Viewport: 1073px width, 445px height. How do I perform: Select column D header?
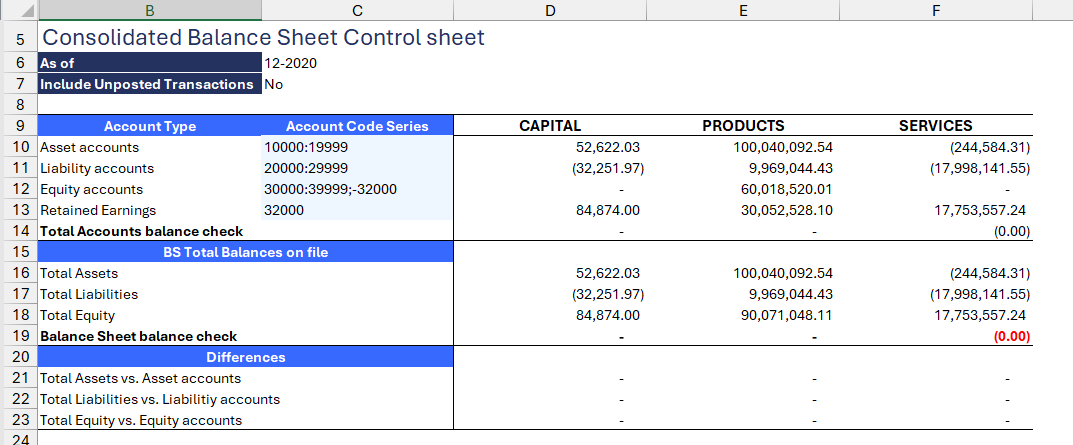click(x=550, y=10)
